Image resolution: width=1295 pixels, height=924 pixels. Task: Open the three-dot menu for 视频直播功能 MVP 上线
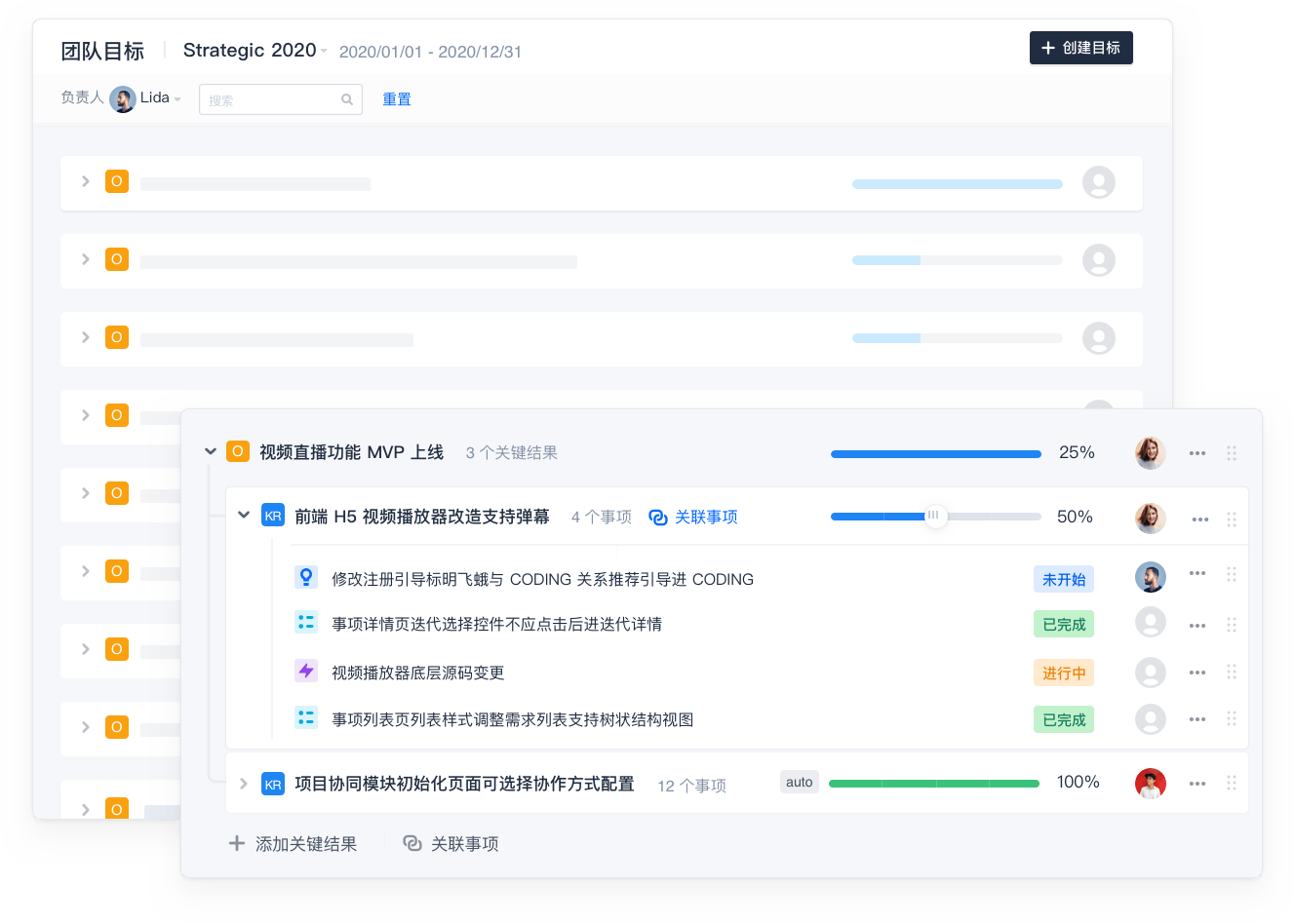pos(1197,453)
